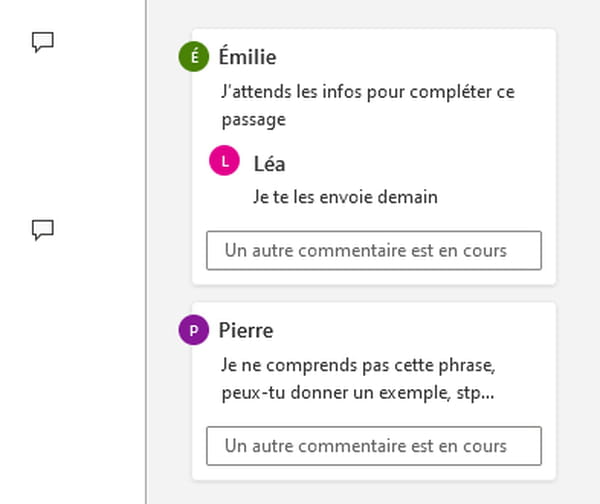Click Léa's reply "Je te les envoie demain"
Screen dimensions: 600x504
coord(346,197)
